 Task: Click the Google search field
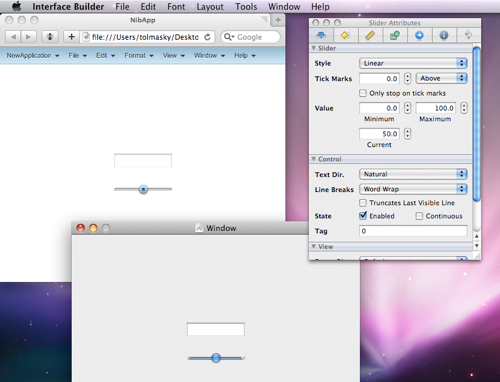tap(250, 37)
